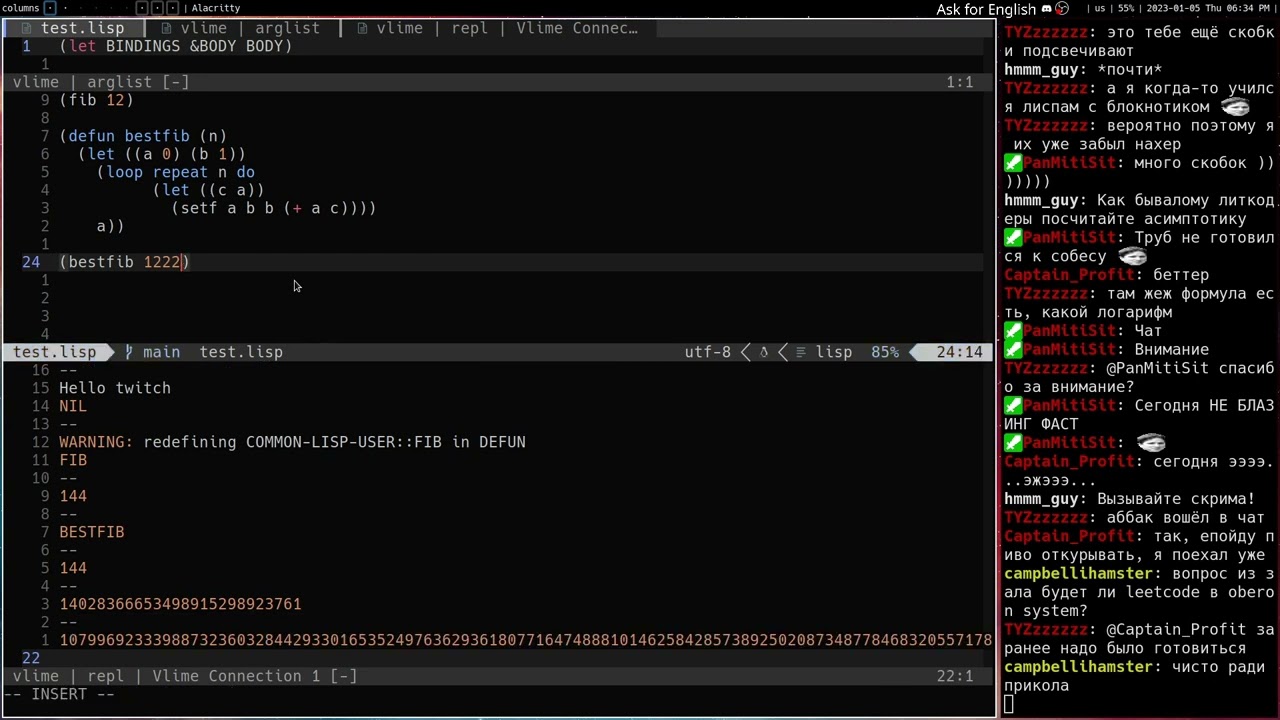This screenshot has width=1280, height=720.
Task: Click the file icon on test.lisp tab
Action: [x=27, y=28]
